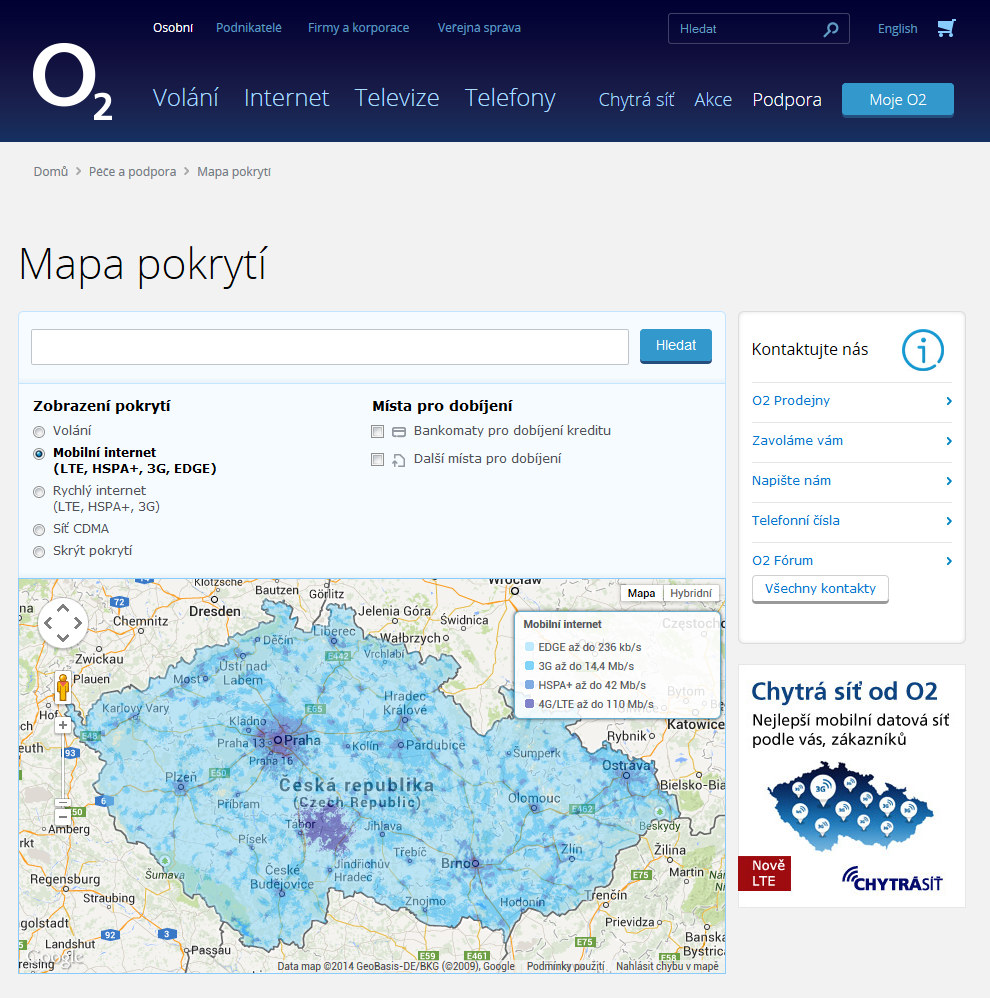The height and width of the screenshot is (998, 990).
Task: Open the Chytrá síť od O2 banner
Action: click(851, 786)
